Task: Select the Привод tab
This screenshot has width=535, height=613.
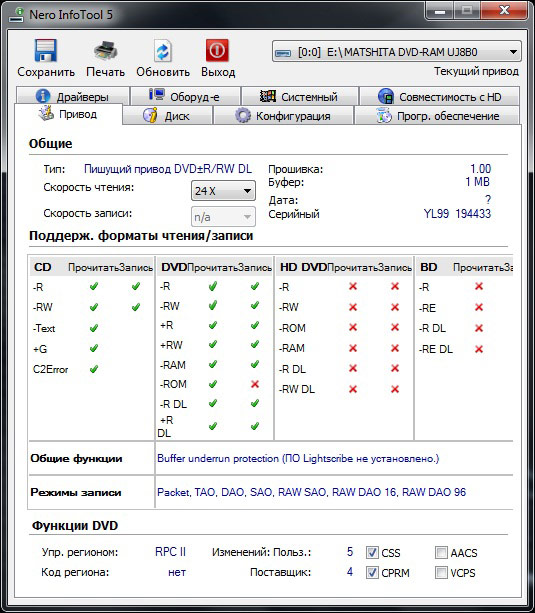Action: click(68, 114)
